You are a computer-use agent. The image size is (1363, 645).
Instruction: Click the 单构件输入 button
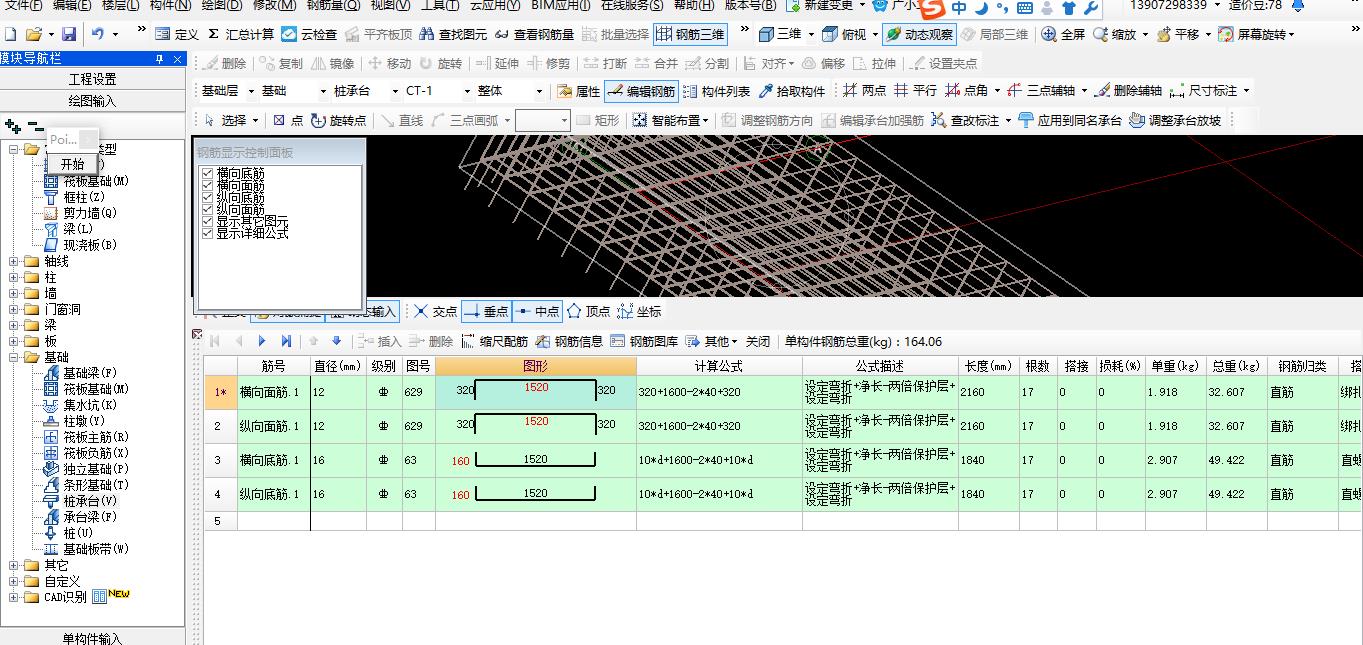(92, 638)
